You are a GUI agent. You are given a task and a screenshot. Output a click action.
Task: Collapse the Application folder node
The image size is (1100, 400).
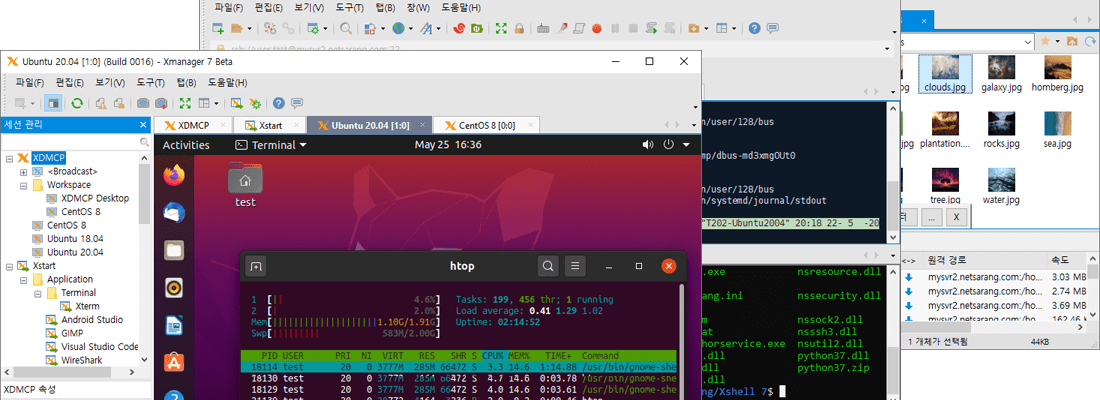(x=23, y=280)
